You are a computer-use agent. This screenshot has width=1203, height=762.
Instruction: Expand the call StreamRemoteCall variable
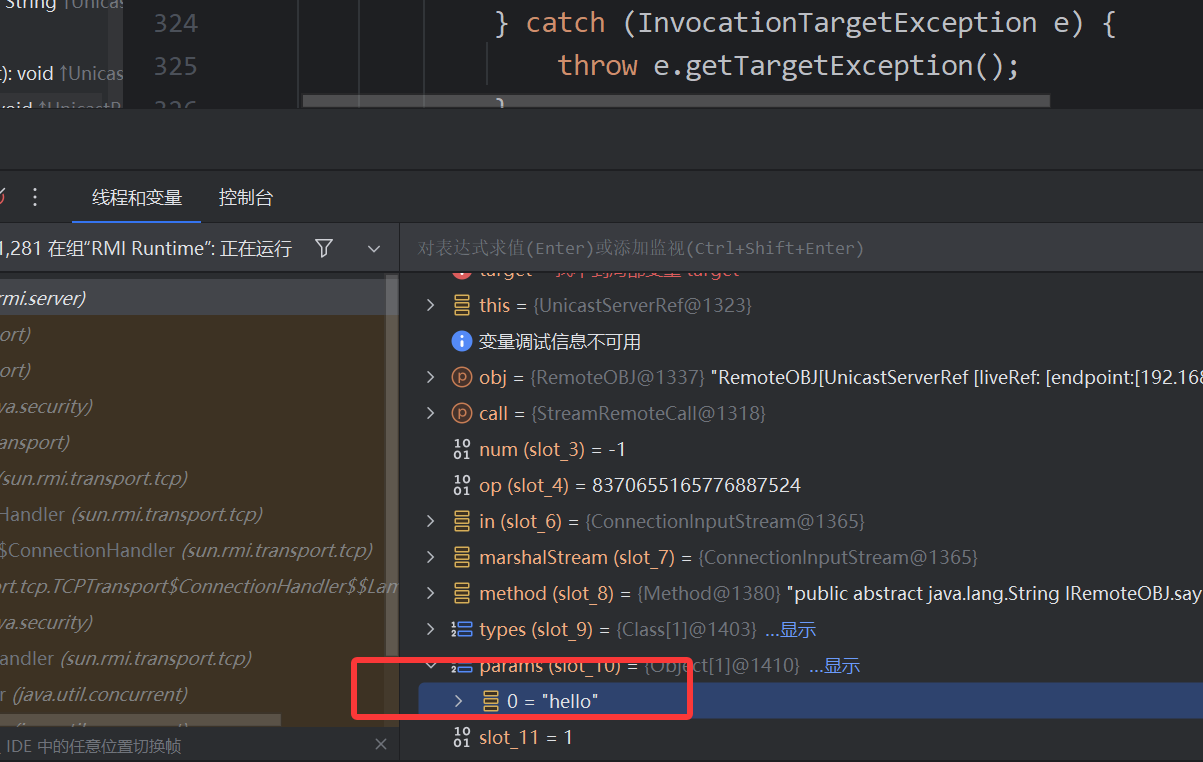click(431, 413)
